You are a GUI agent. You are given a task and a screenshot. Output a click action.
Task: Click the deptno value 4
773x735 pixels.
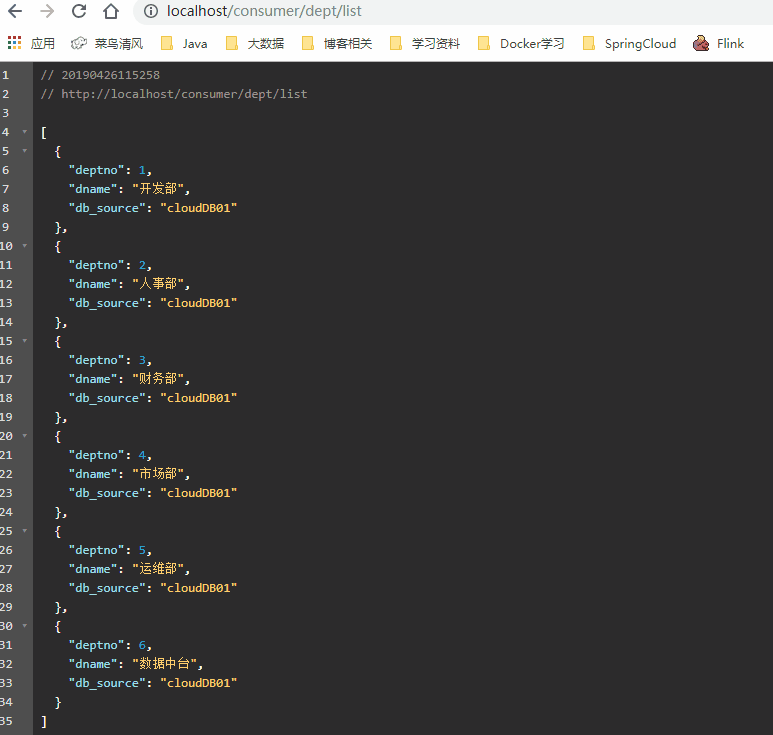pos(142,455)
